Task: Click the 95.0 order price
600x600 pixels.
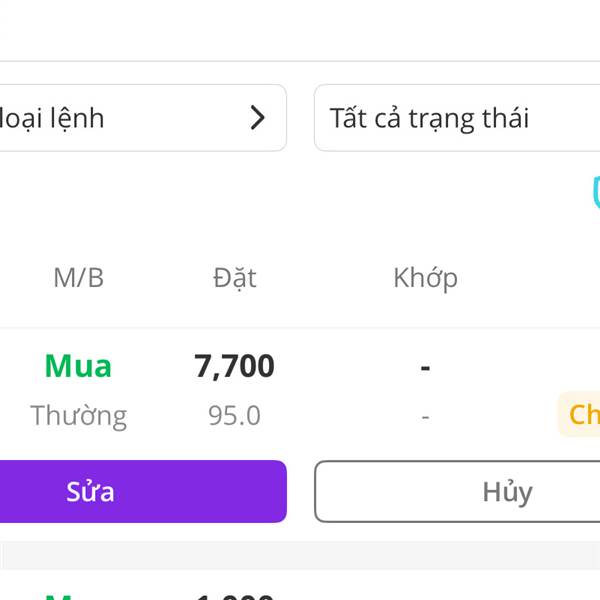Action: tap(234, 416)
